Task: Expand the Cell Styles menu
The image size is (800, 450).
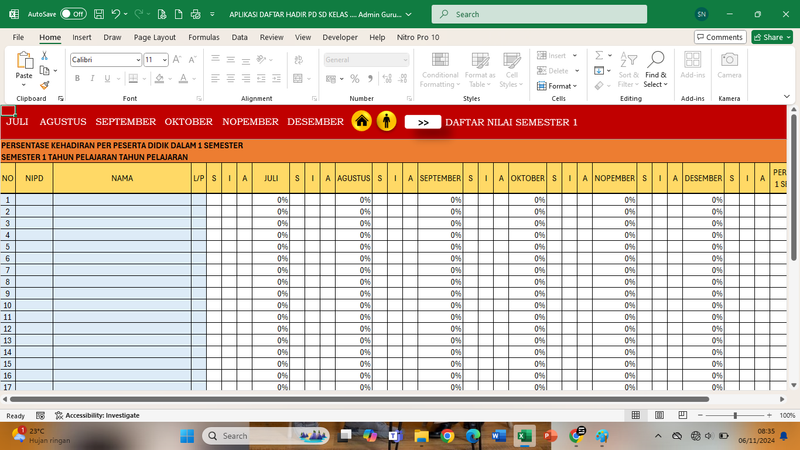Action: pyautogui.click(x=511, y=70)
